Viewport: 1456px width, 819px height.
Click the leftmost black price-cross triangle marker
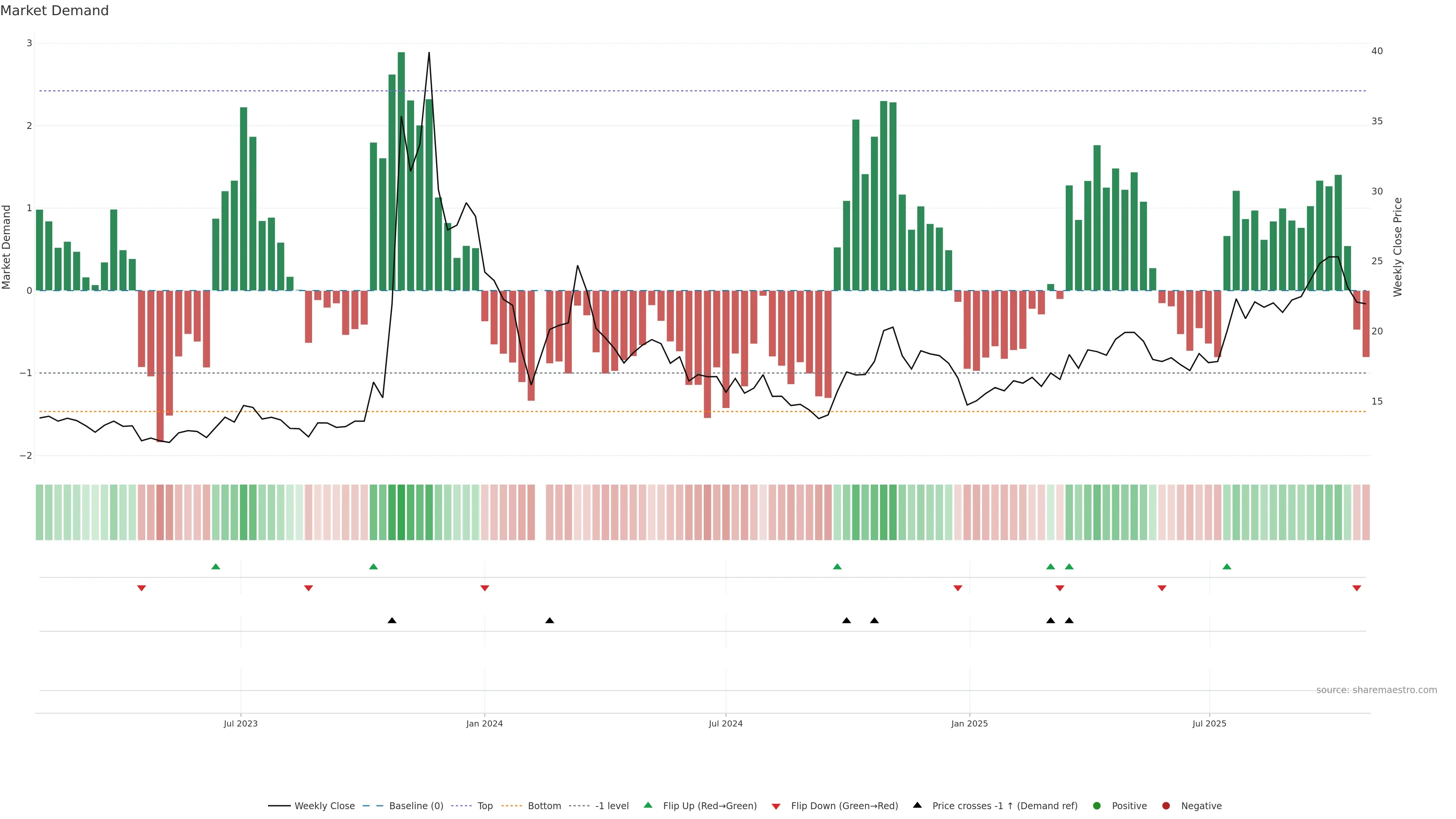tap(392, 621)
